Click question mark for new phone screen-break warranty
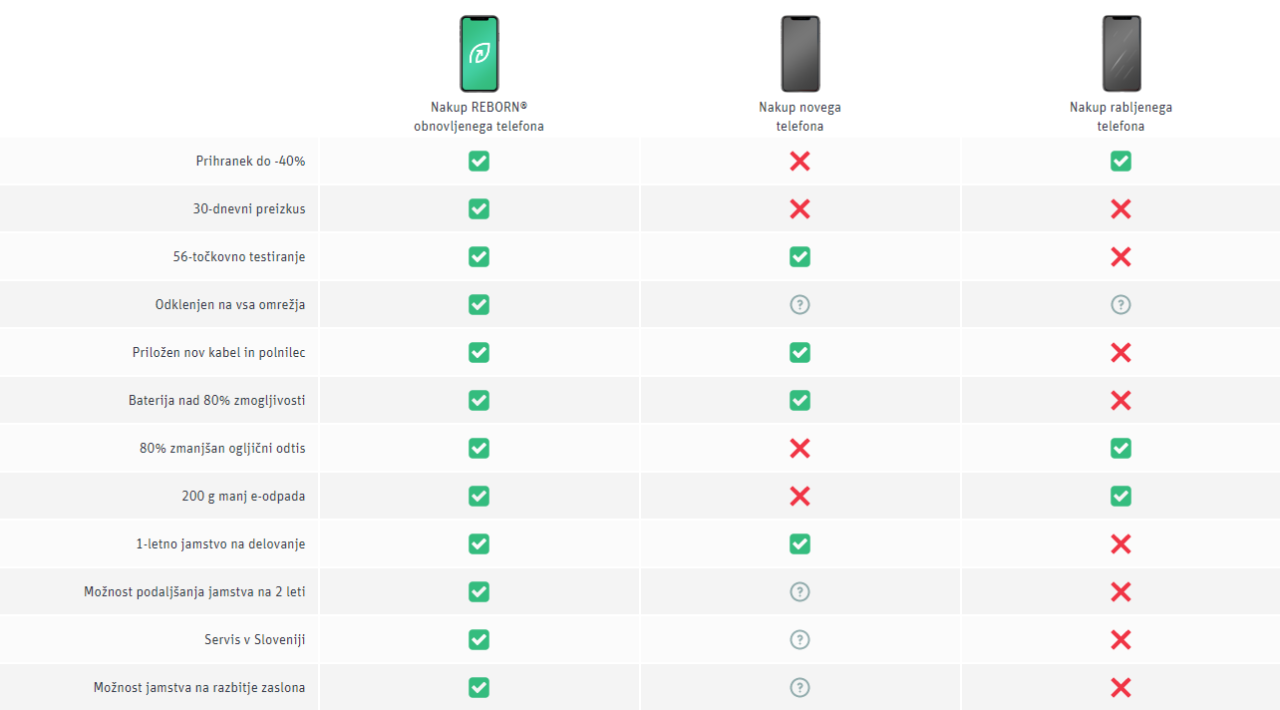Viewport: 1280px width, 710px height. 800,688
